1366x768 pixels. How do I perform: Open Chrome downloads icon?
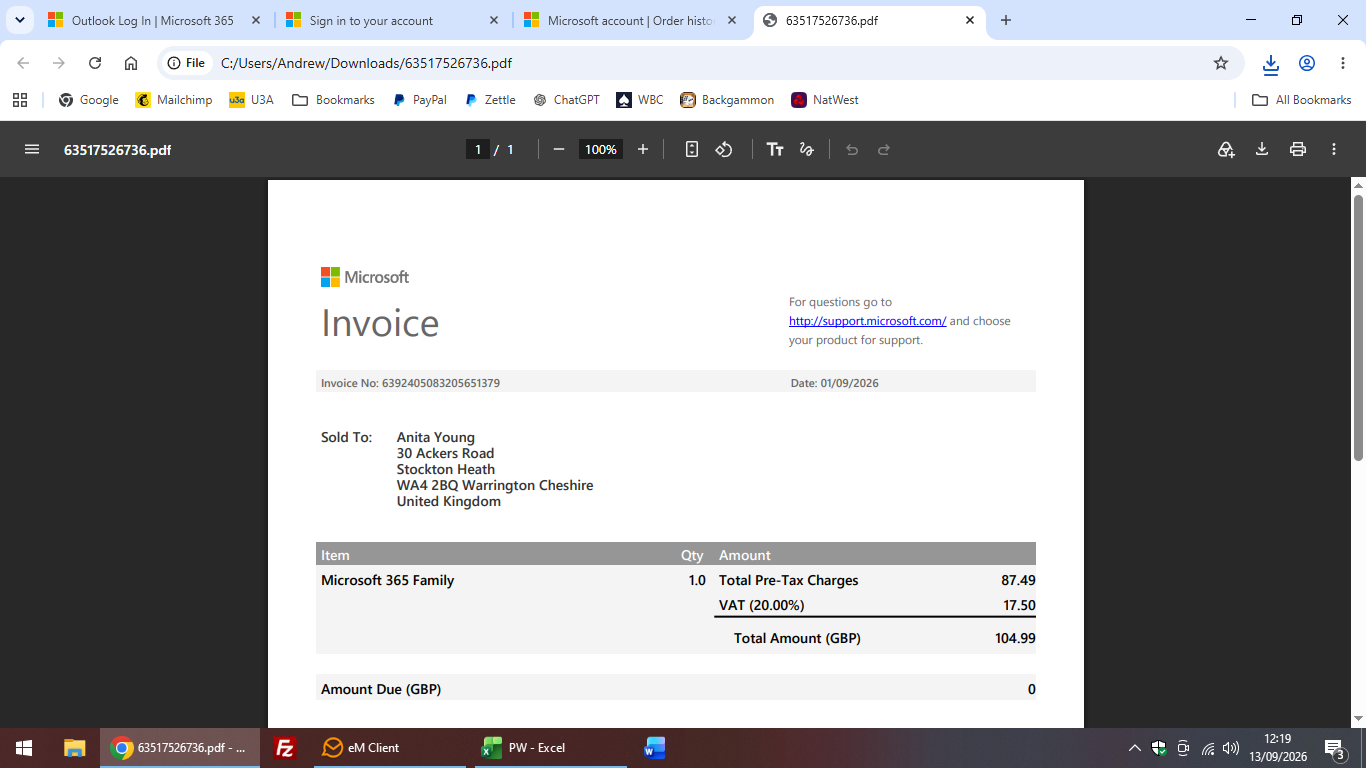pyautogui.click(x=1271, y=63)
